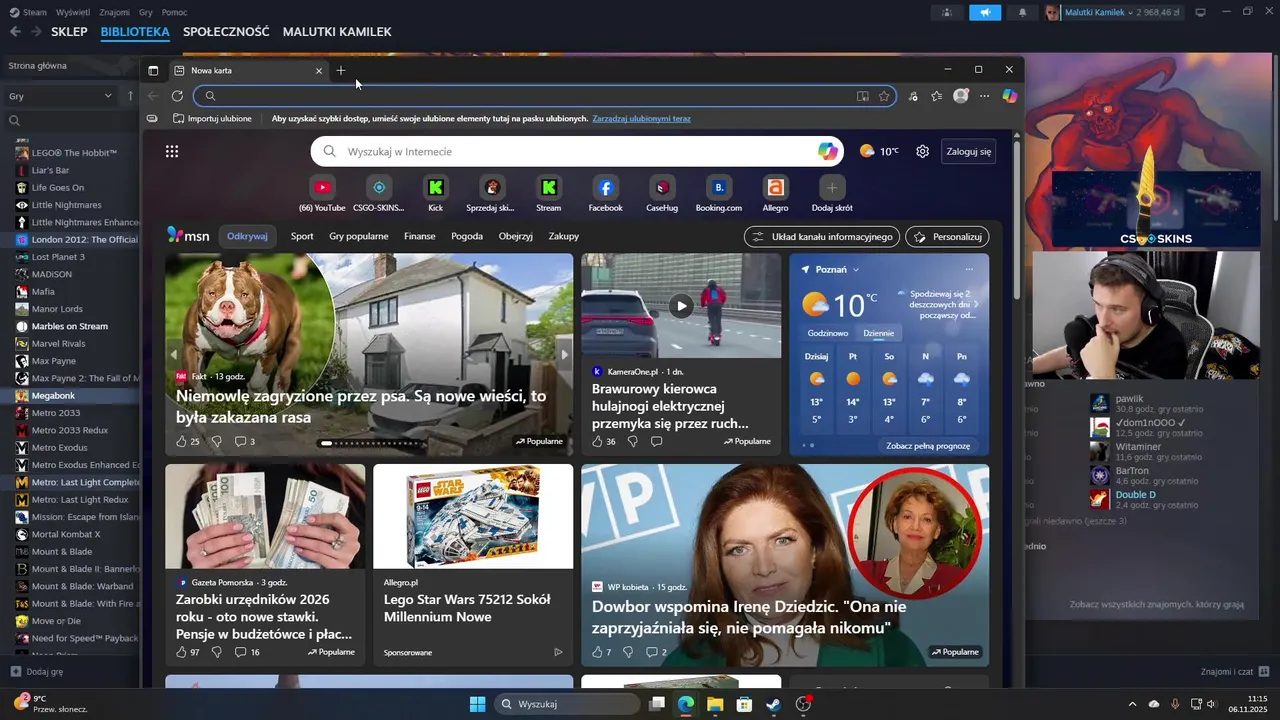
Task: Open Steam Wyświetl menu
Action: click(x=73, y=12)
